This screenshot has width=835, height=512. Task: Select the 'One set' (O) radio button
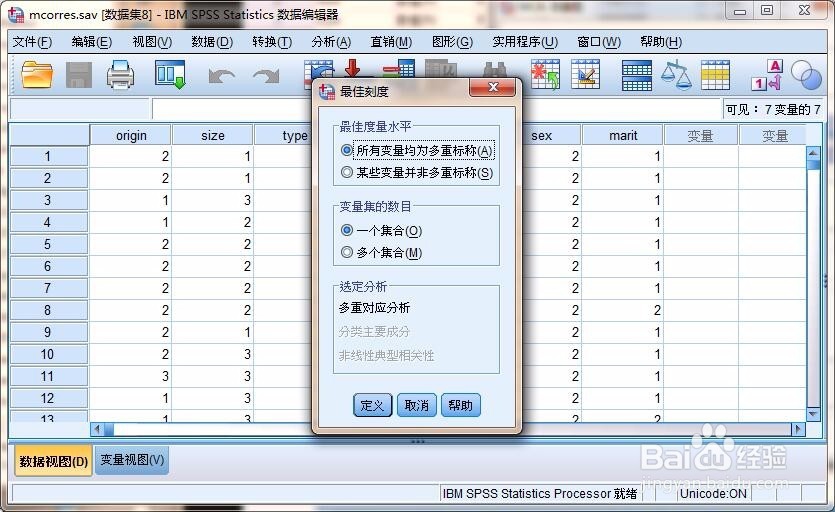click(381, 231)
